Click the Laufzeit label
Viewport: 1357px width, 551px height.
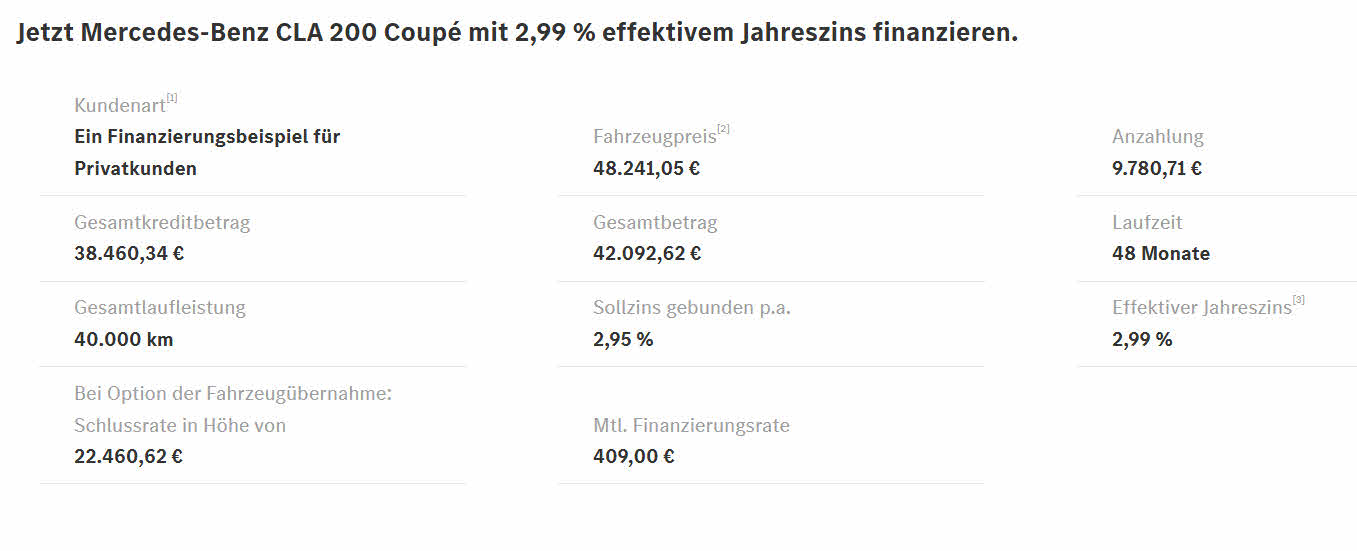[x=1147, y=222]
